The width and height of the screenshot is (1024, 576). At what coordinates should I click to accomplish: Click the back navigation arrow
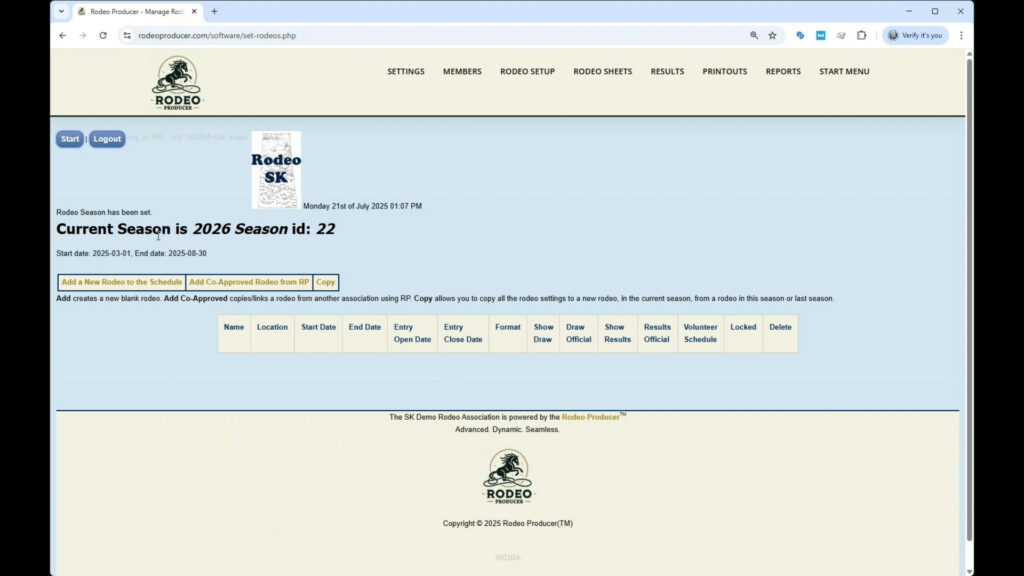click(x=62, y=35)
